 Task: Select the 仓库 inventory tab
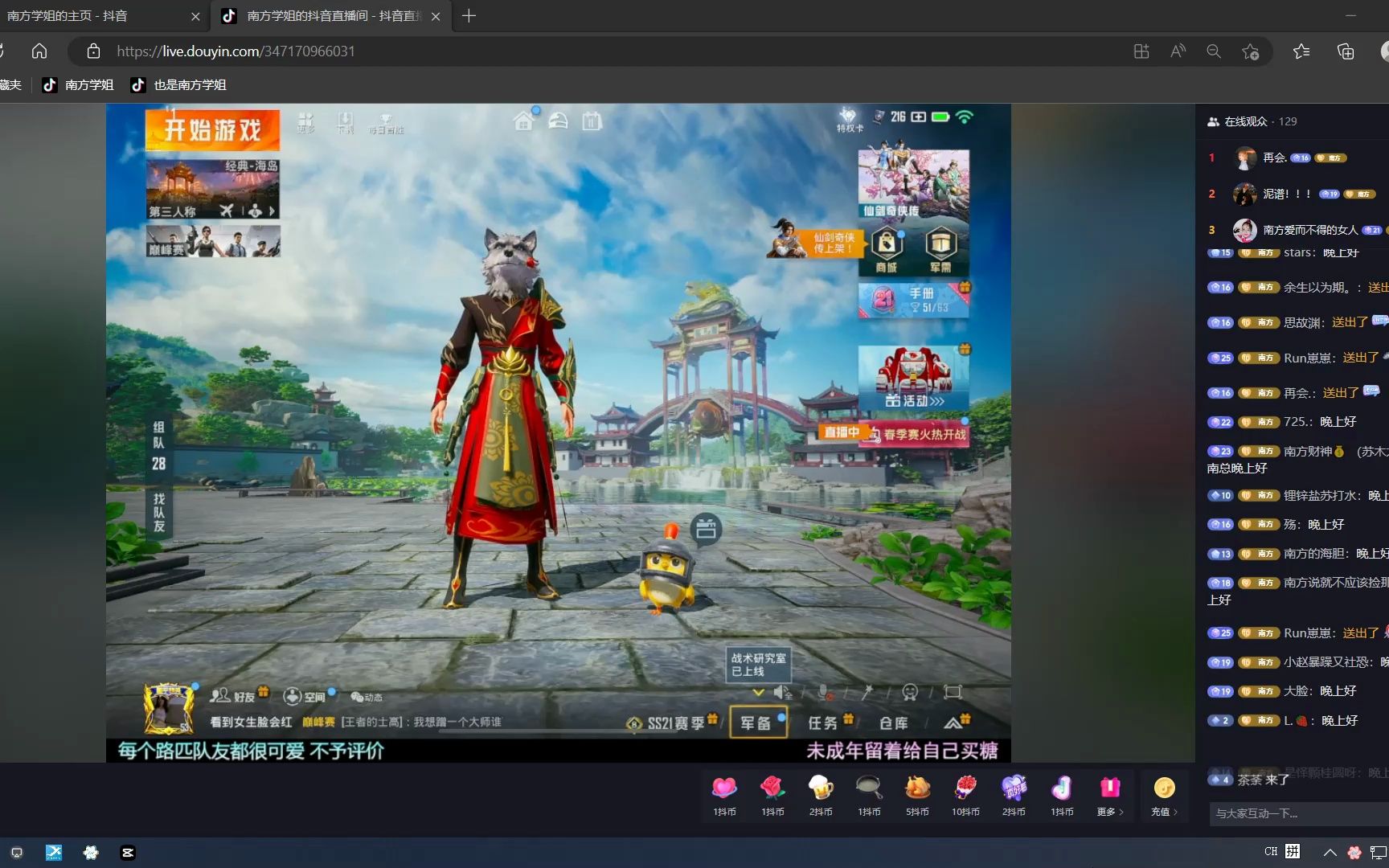894,723
